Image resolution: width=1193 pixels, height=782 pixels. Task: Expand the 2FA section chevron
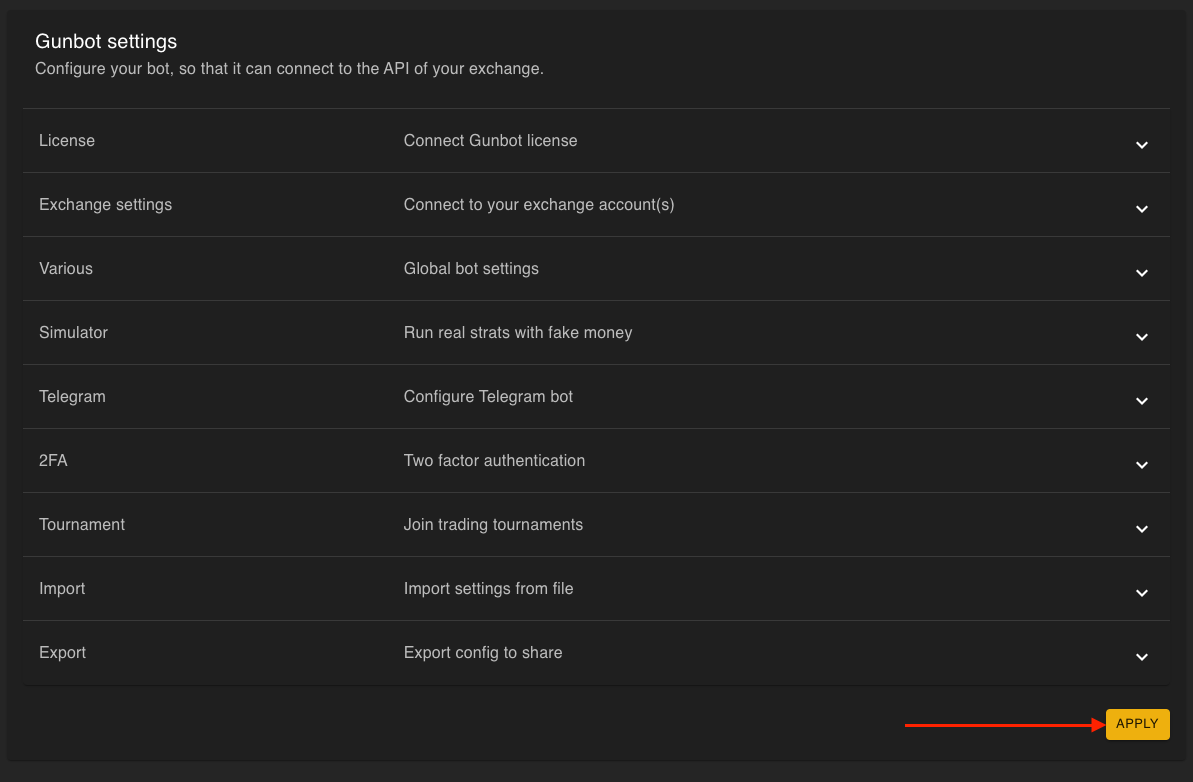pyautogui.click(x=1141, y=464)
